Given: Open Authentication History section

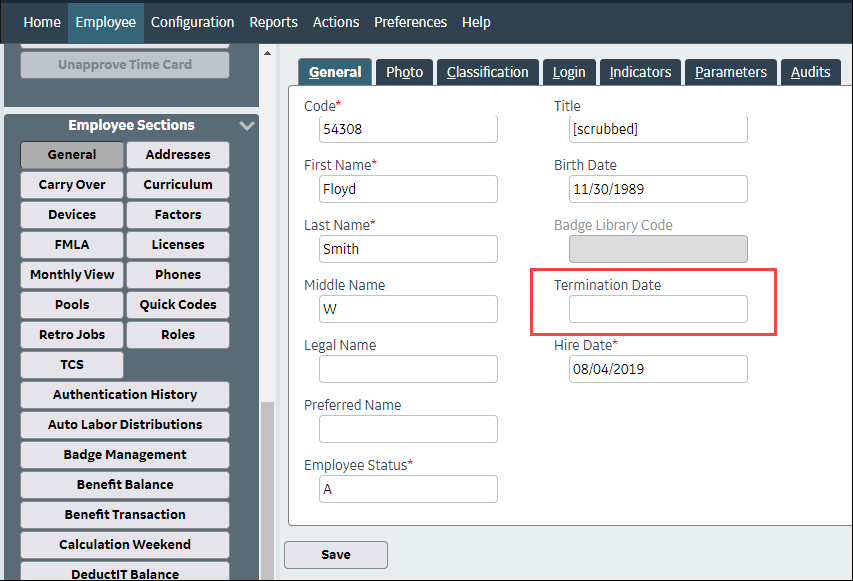Looking at the screenshot, I should (125, 395).
